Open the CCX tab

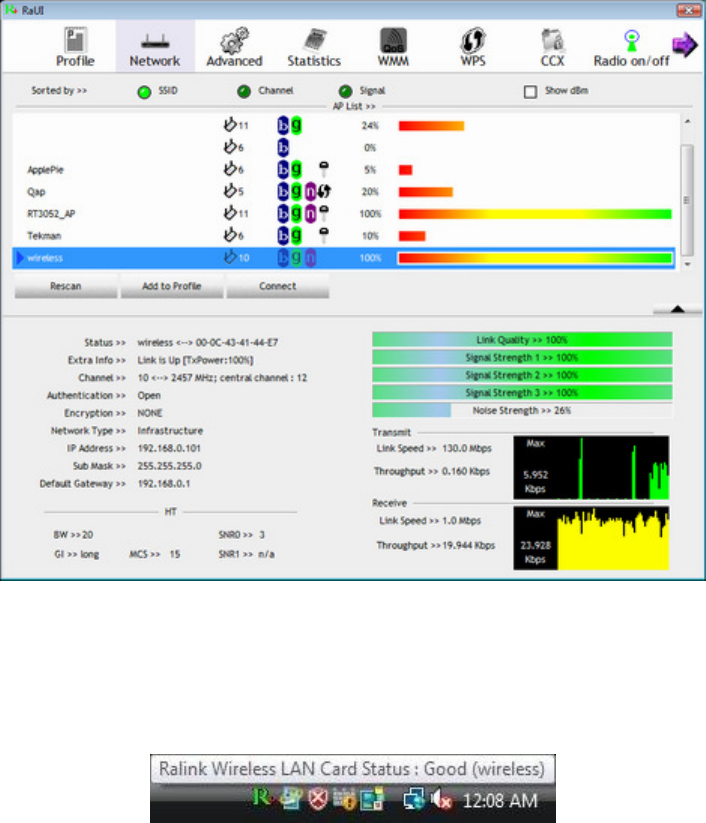click(552, 47)
